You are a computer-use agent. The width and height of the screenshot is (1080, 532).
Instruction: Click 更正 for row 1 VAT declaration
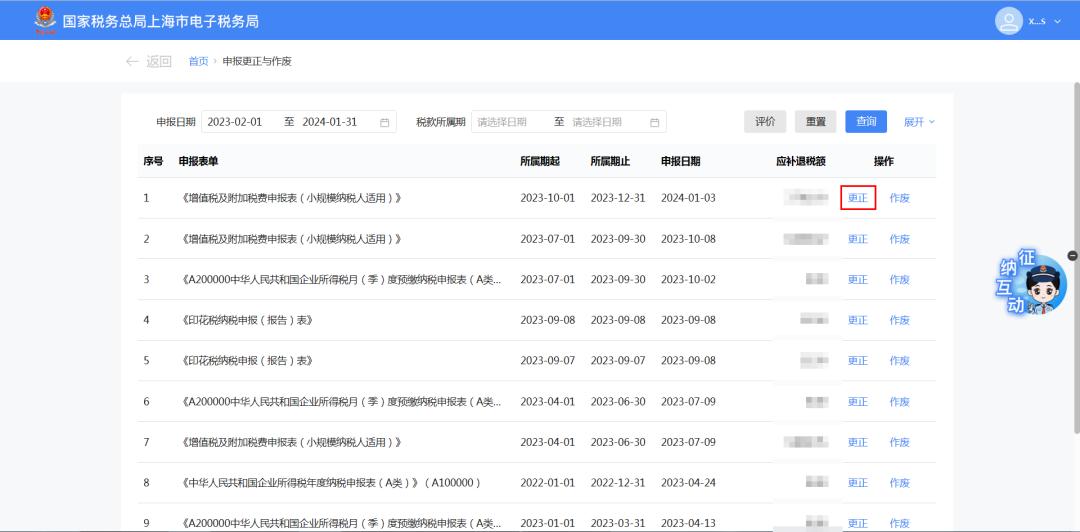[x=858, y=198]
